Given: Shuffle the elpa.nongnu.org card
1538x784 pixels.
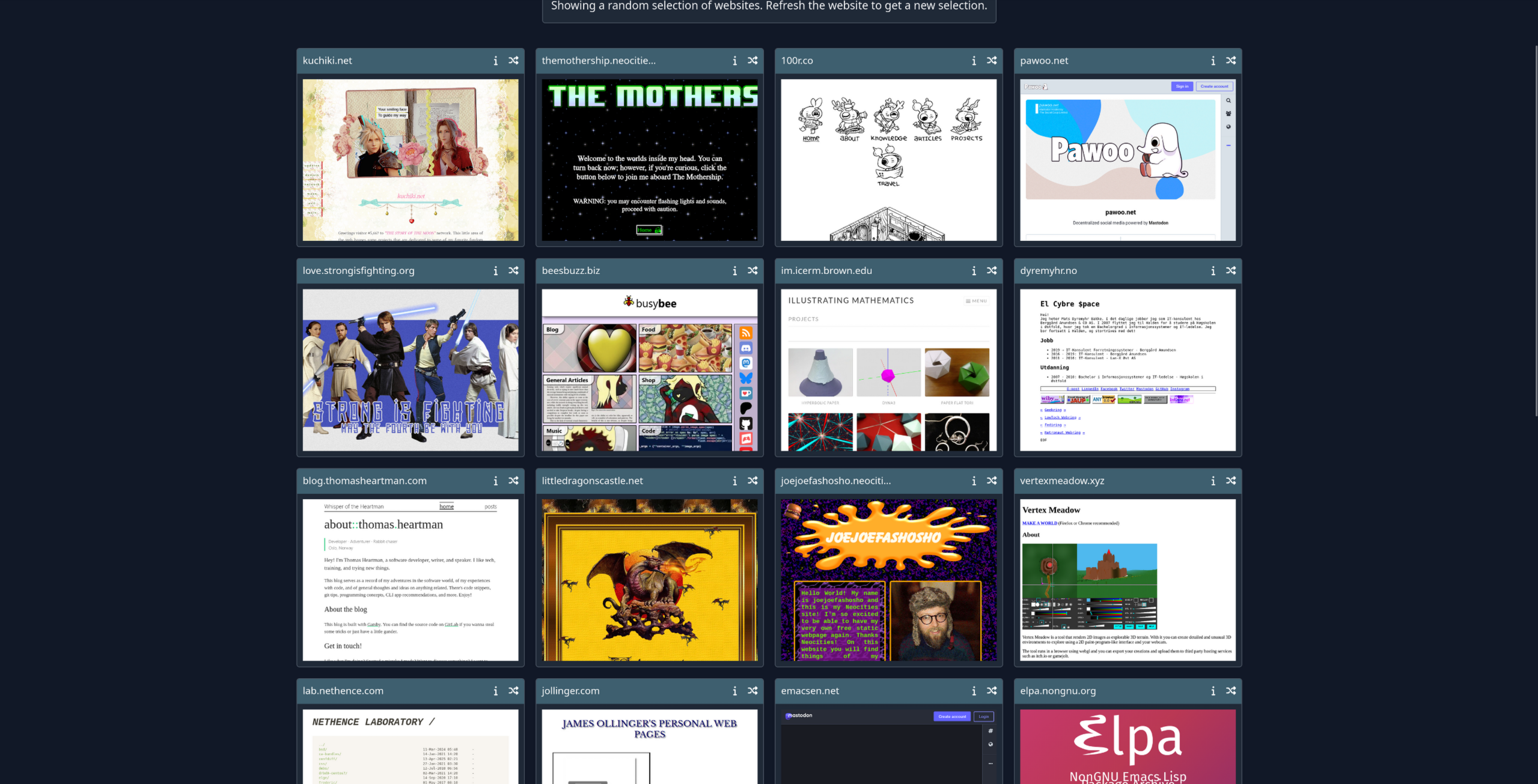Looking at the screenshot, I should [x=1231, y=691].
